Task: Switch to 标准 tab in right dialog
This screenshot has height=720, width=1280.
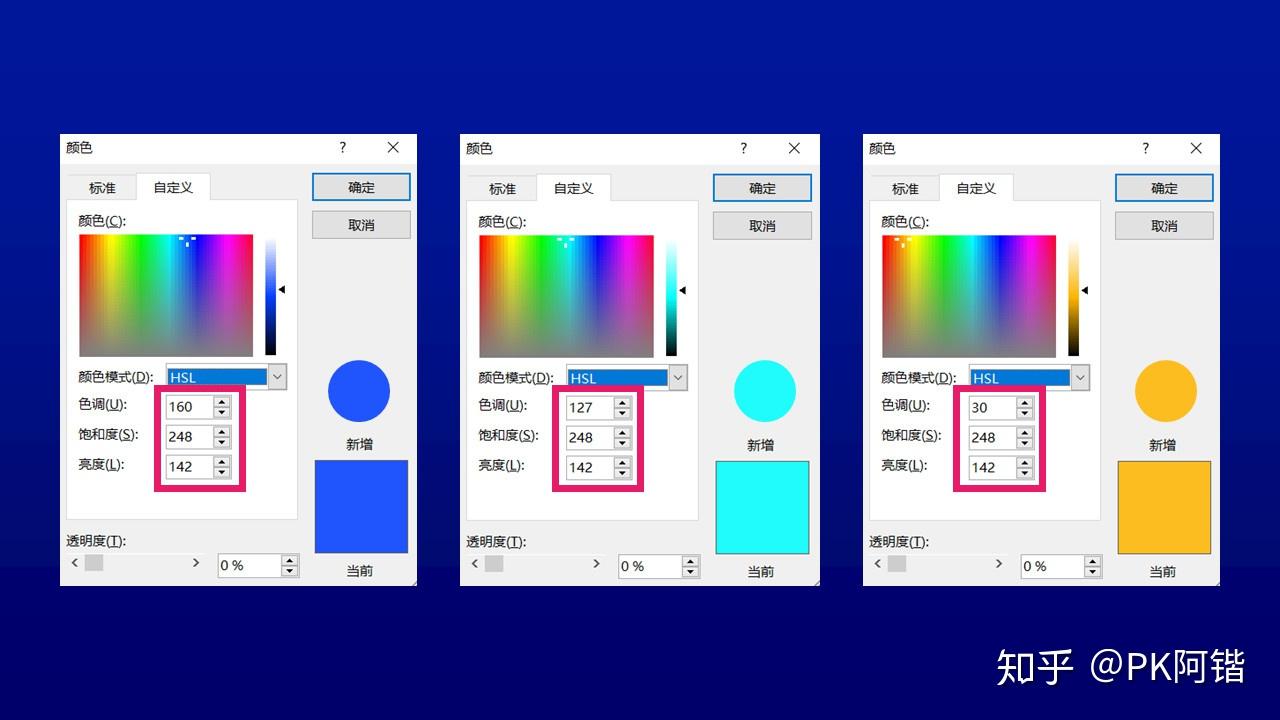Action: tap(905, 188)
